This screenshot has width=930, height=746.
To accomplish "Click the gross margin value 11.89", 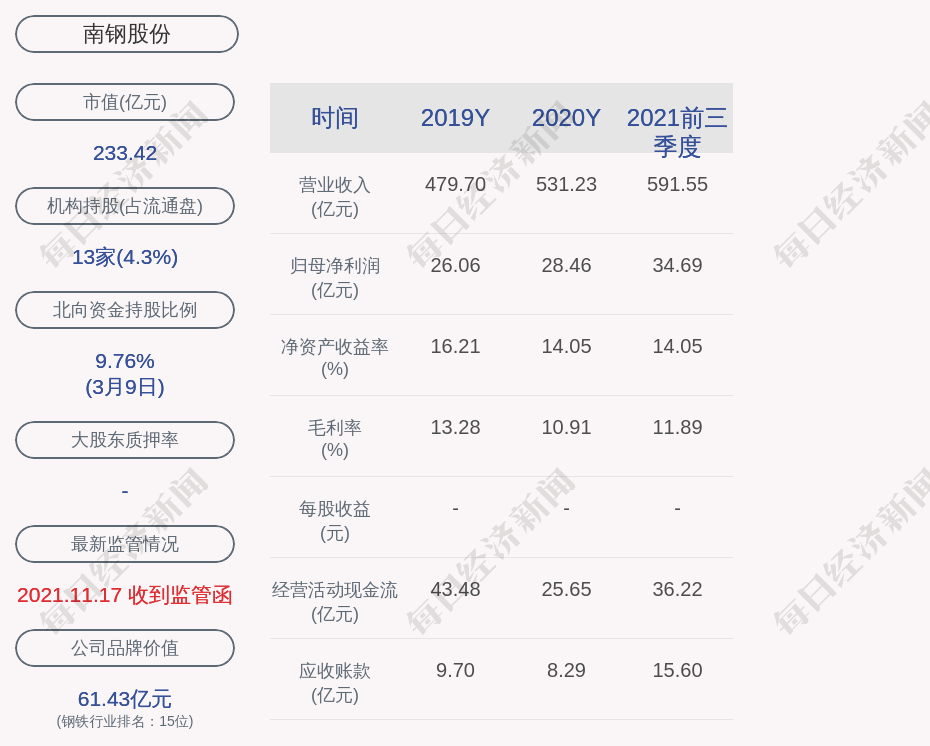I will point(677,427).
